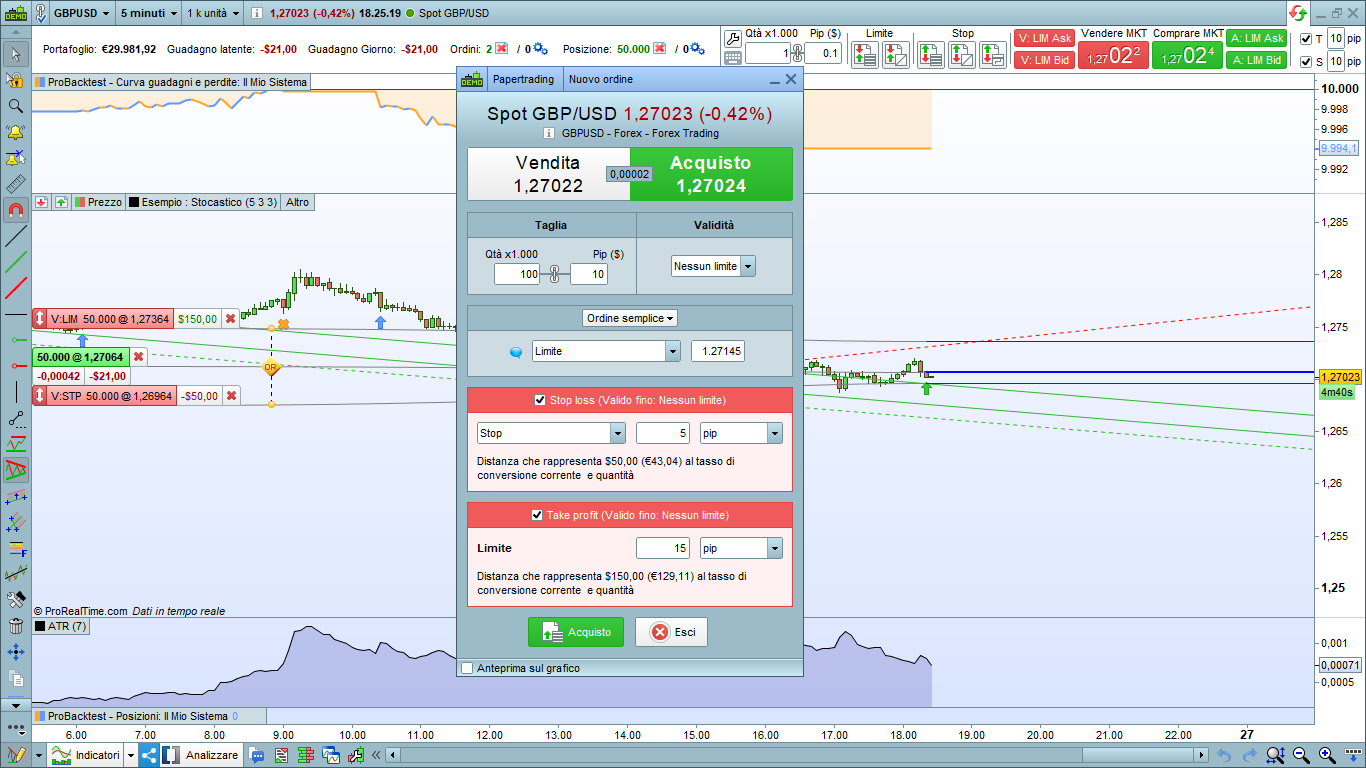Select the ruler measurement tool

15,184
